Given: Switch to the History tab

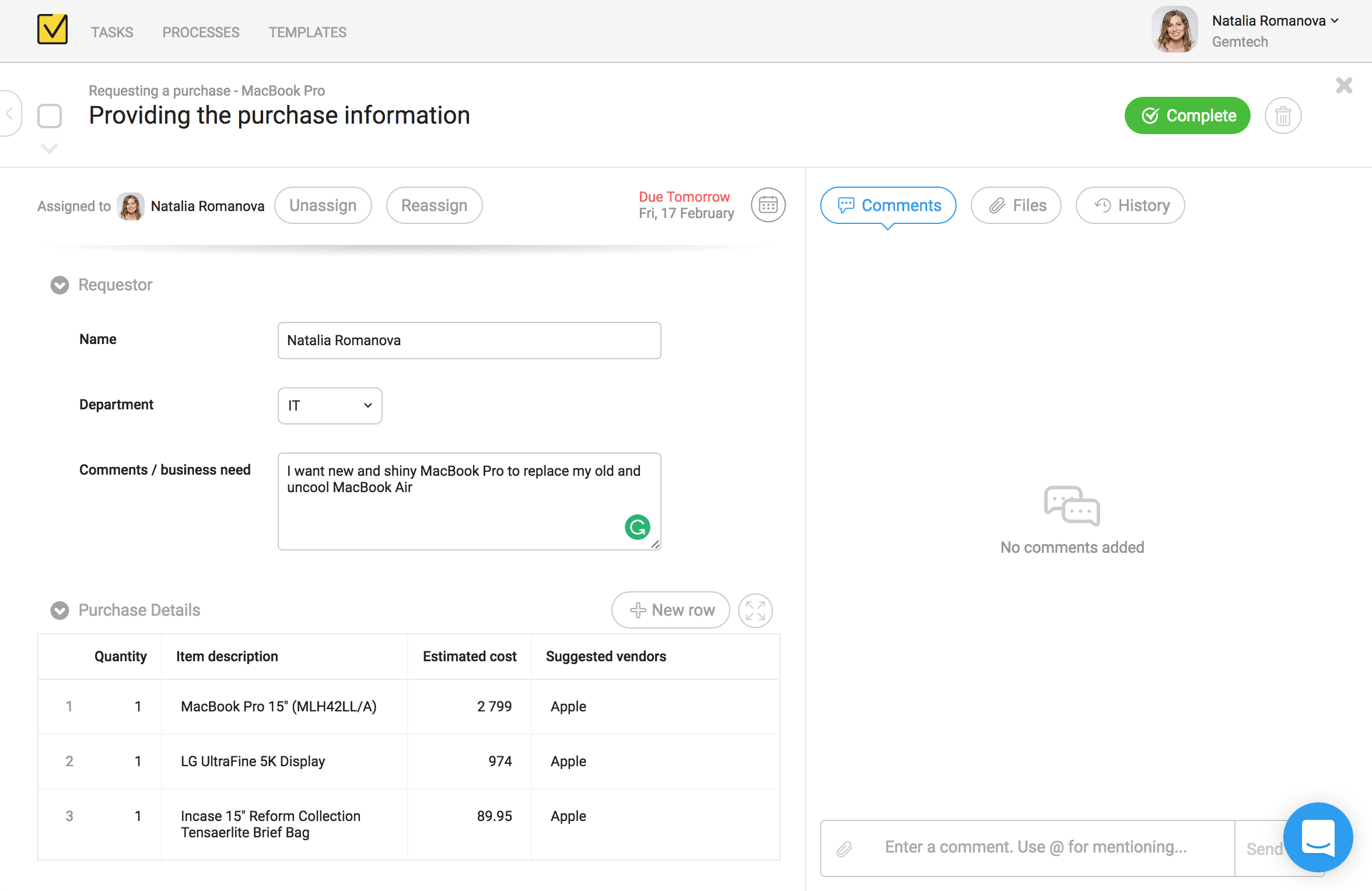Looking at the screenshot, I should (1130, 205).
